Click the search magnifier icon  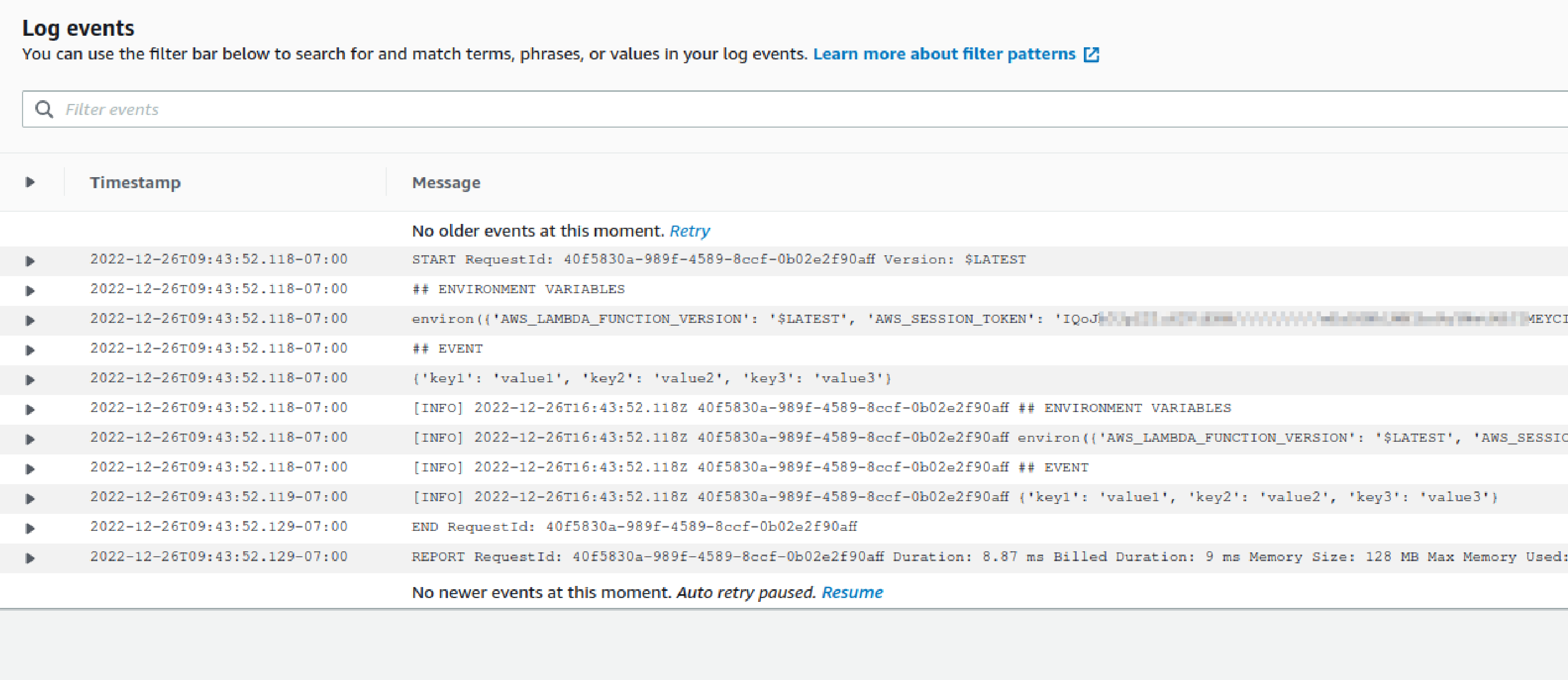point(45,109)
